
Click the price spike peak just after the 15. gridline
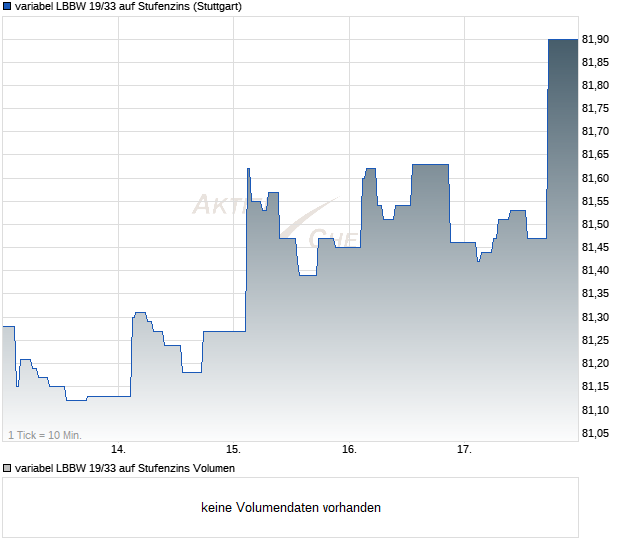(248, 169)
